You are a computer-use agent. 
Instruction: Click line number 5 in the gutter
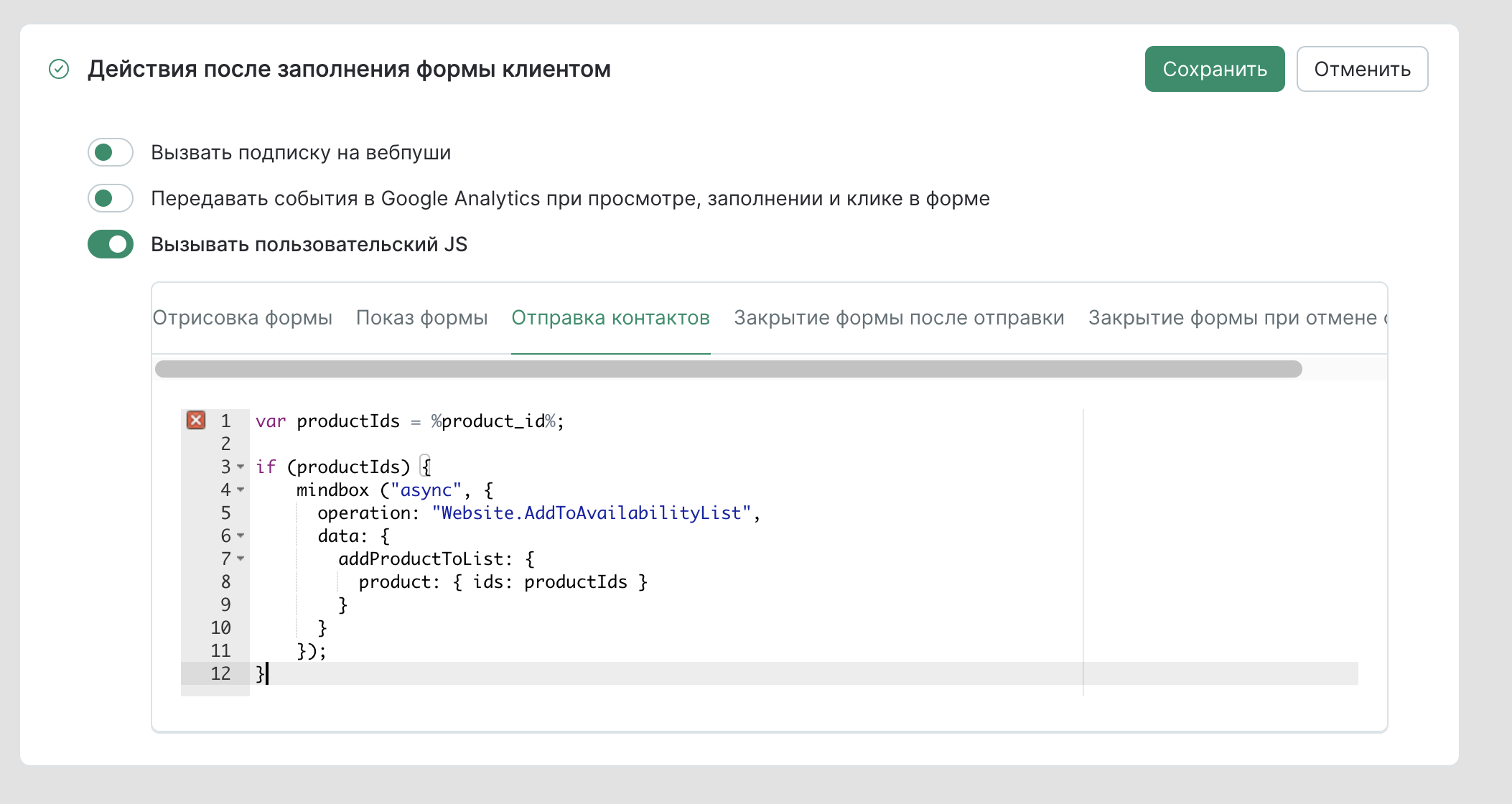click(x=225, y=513)
